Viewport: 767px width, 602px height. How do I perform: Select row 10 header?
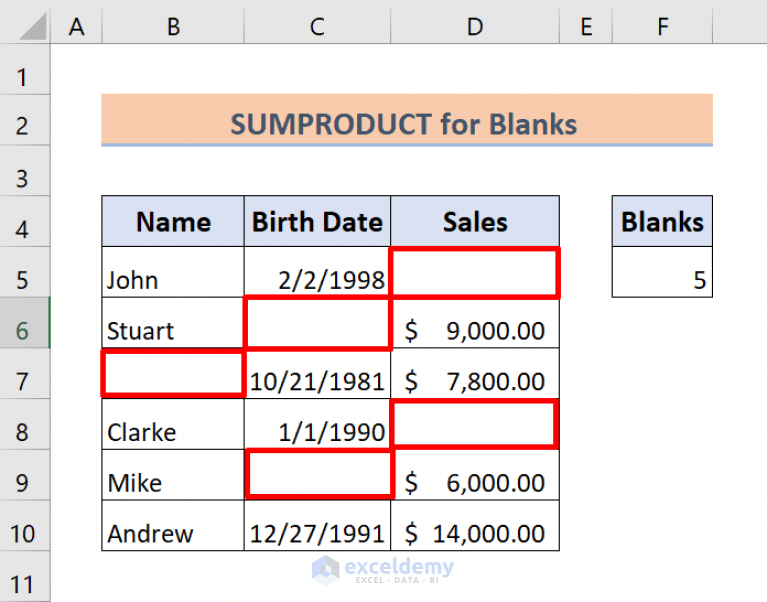(25, 526)
